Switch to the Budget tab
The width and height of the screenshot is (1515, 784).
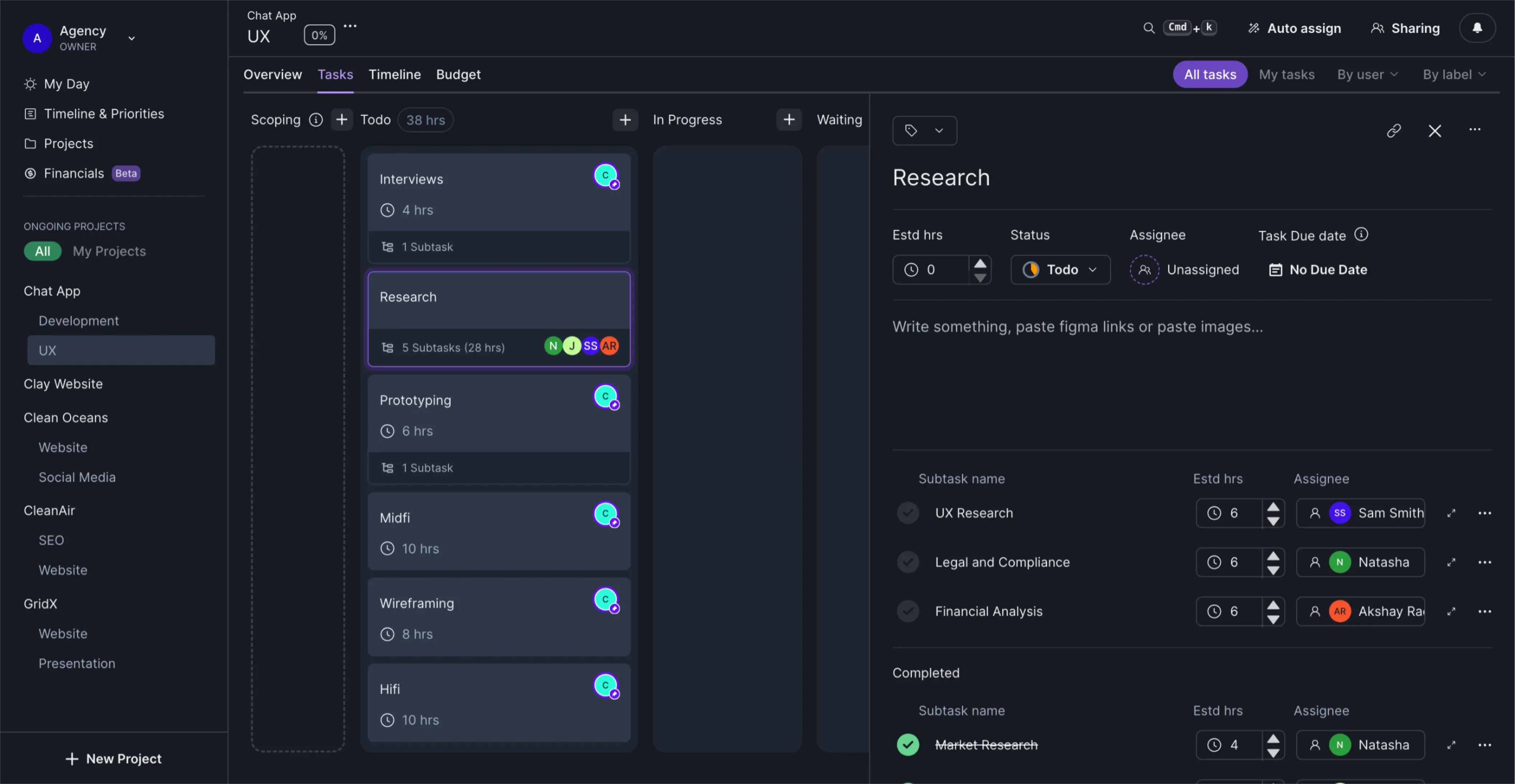pos(458,75)
